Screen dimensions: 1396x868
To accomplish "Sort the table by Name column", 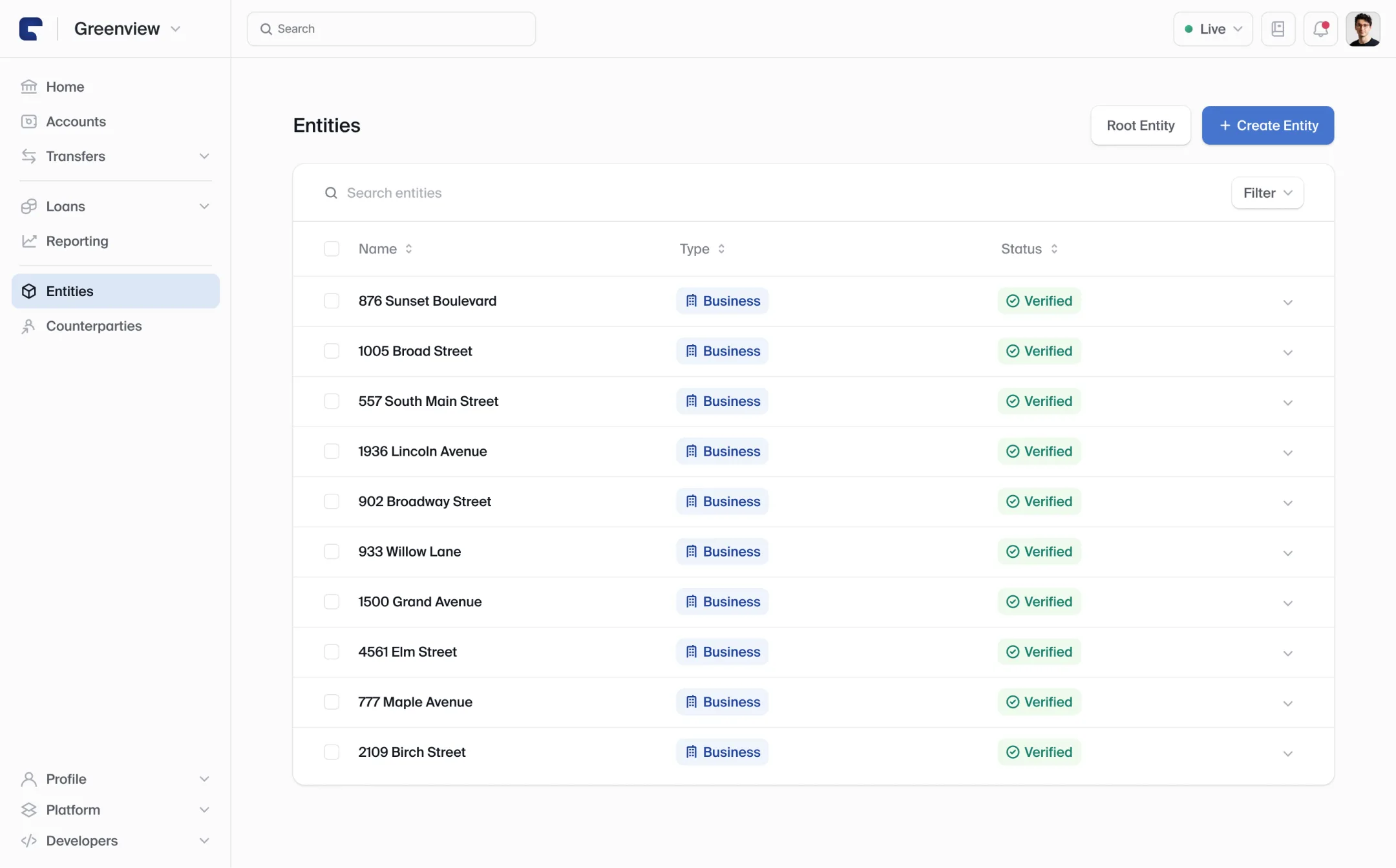I will [385, 249].
